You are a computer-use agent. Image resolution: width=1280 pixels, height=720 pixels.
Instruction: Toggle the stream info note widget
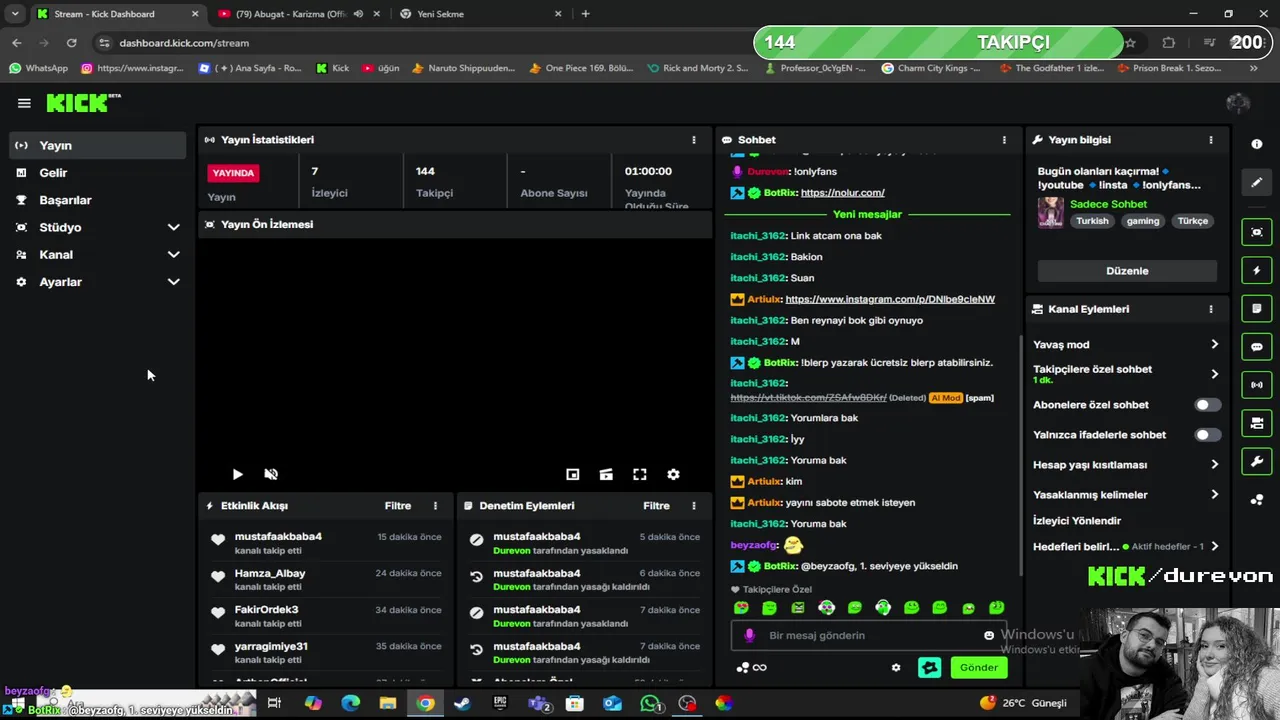tap(1257, 309)
